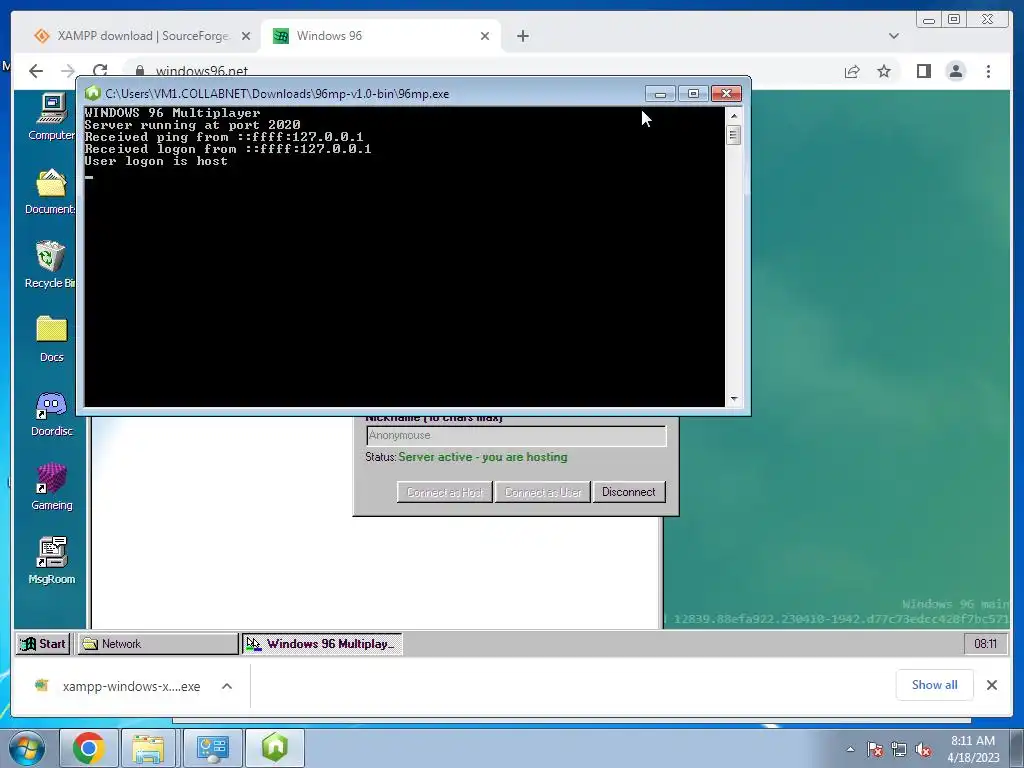Viewport: 1024px width, 768px height.
Task: Open Chrome's three-dot menu
Action: (x=988, y=71)
